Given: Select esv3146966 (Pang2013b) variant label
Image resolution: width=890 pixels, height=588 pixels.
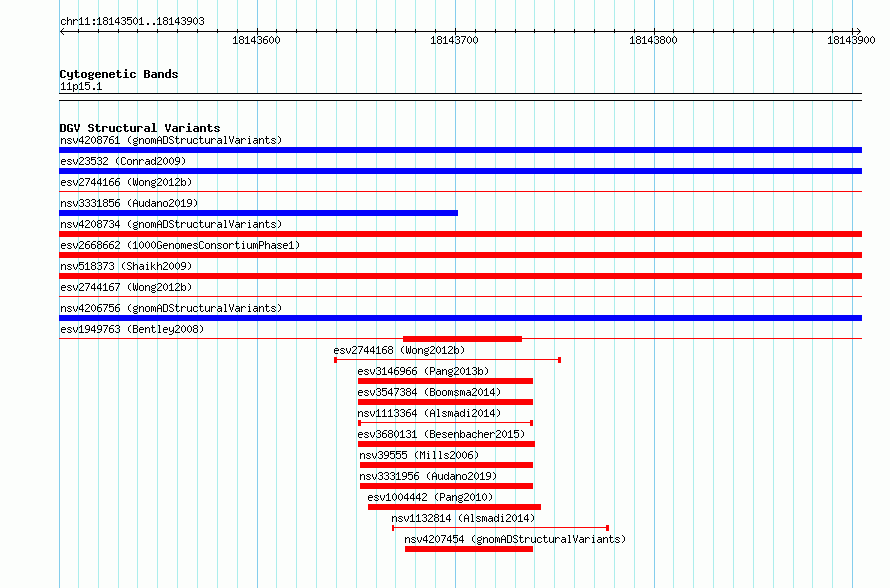Looking at the screenshot, I should click(x=423, y=371).
